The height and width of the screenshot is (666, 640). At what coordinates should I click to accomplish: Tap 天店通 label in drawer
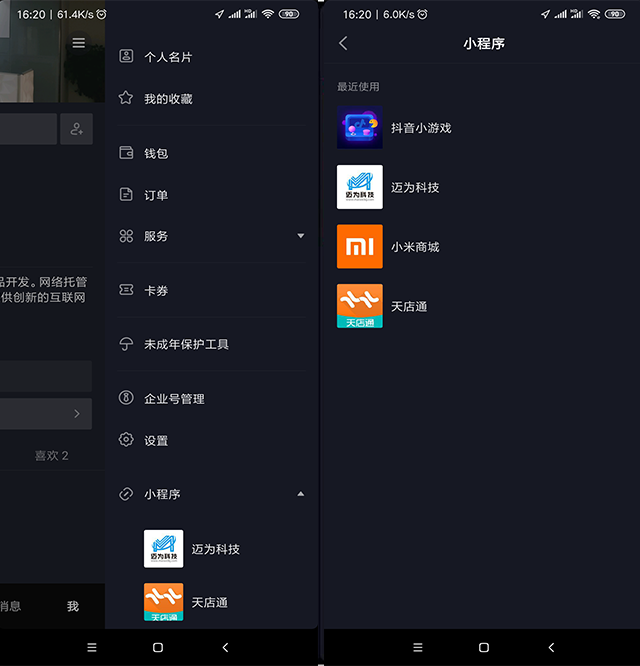tap(209, 602)
